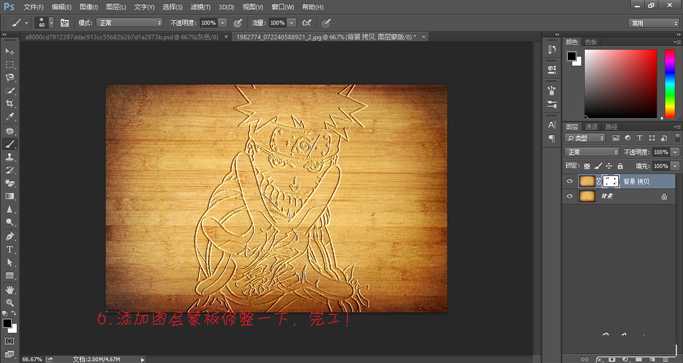Viewport: 683px width, 363px height.
Task: Click Color panel foreground swatch
Action: pyautogui.click(x=571, y=56)
